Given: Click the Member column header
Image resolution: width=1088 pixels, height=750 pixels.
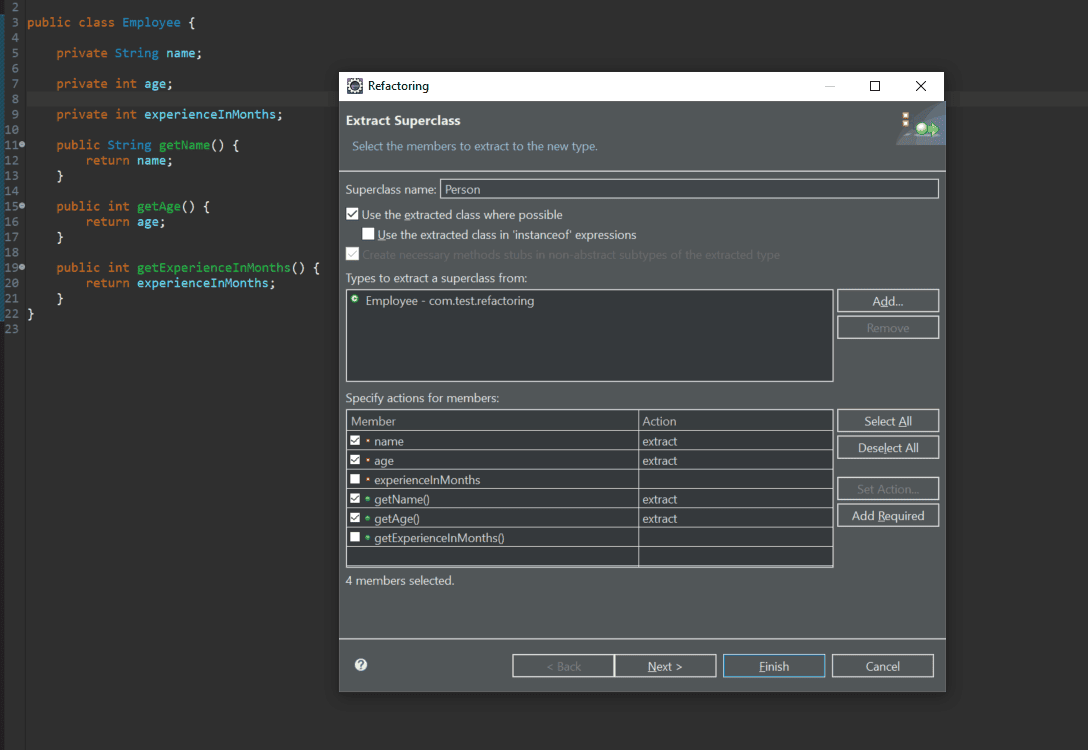Looking at the screenshot, I should click(492, 420).
